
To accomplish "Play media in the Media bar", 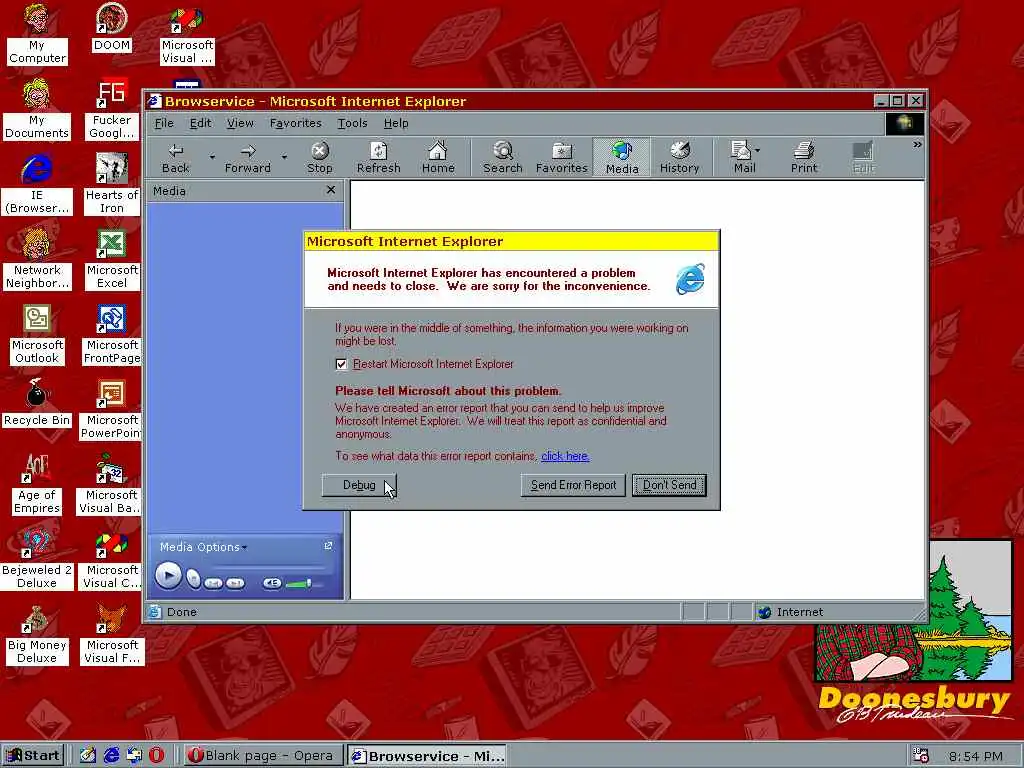I will coord(168,576).
